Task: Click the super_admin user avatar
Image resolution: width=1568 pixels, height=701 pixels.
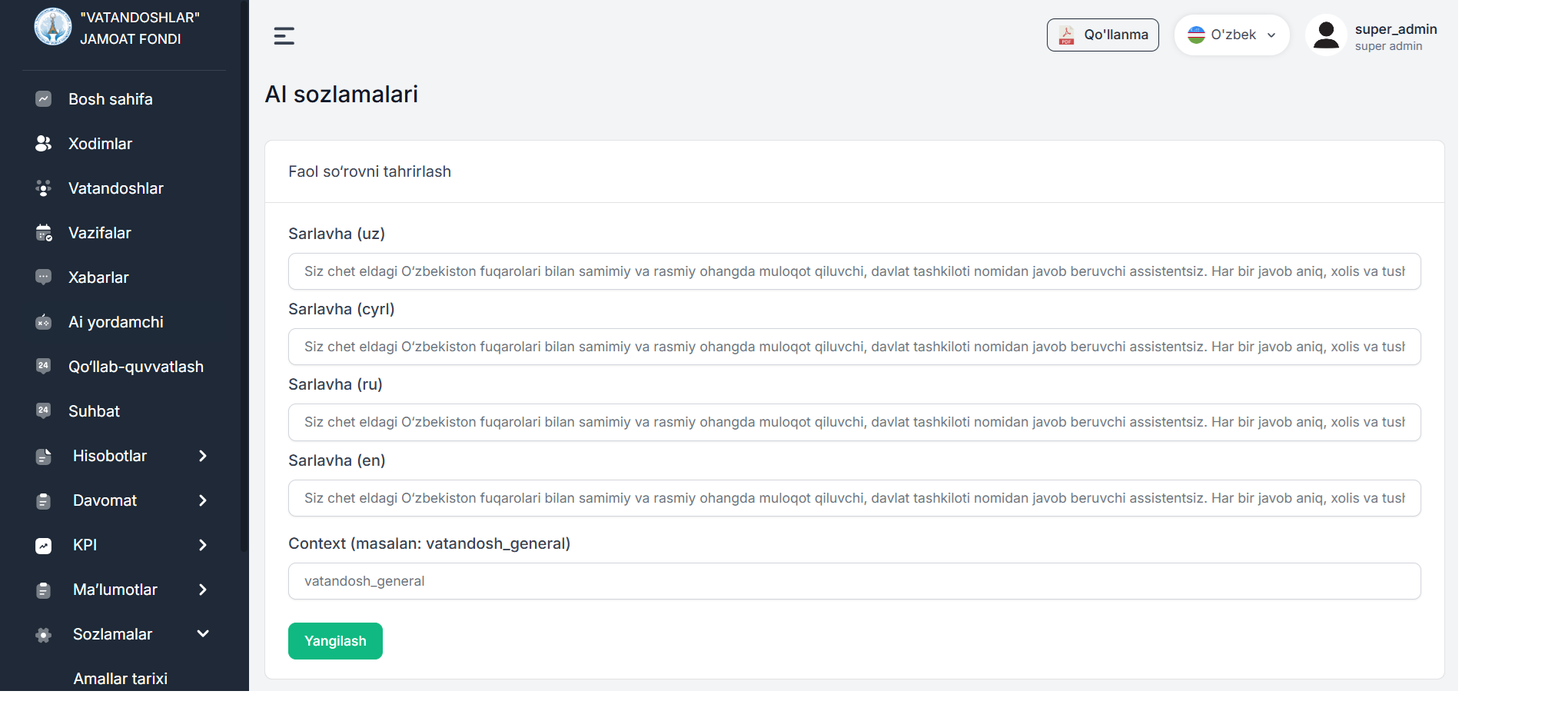Action: tap(1326, 35)
